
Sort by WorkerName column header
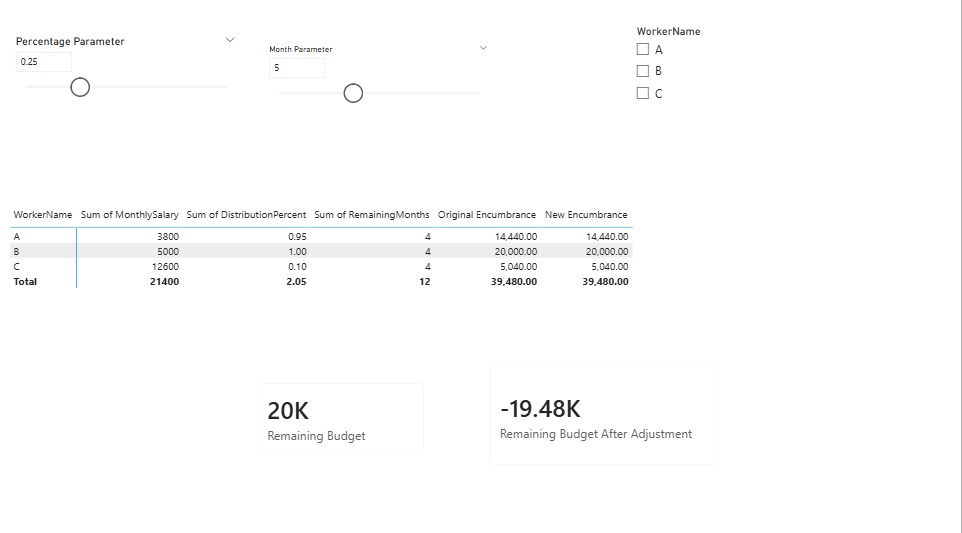tap(43, 215)
